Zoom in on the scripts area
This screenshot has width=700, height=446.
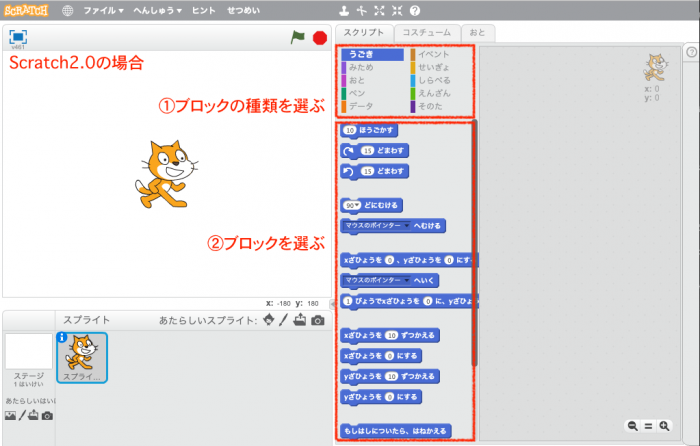(664, 426)
